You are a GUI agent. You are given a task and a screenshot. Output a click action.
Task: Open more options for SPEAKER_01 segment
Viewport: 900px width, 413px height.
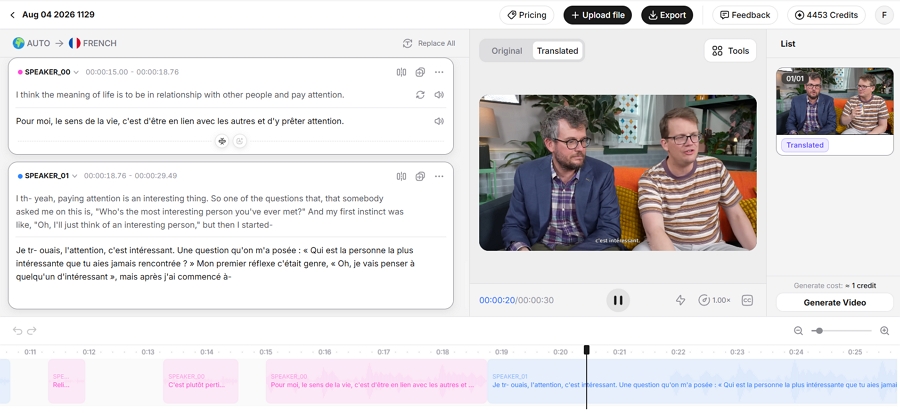click(439, 176)
